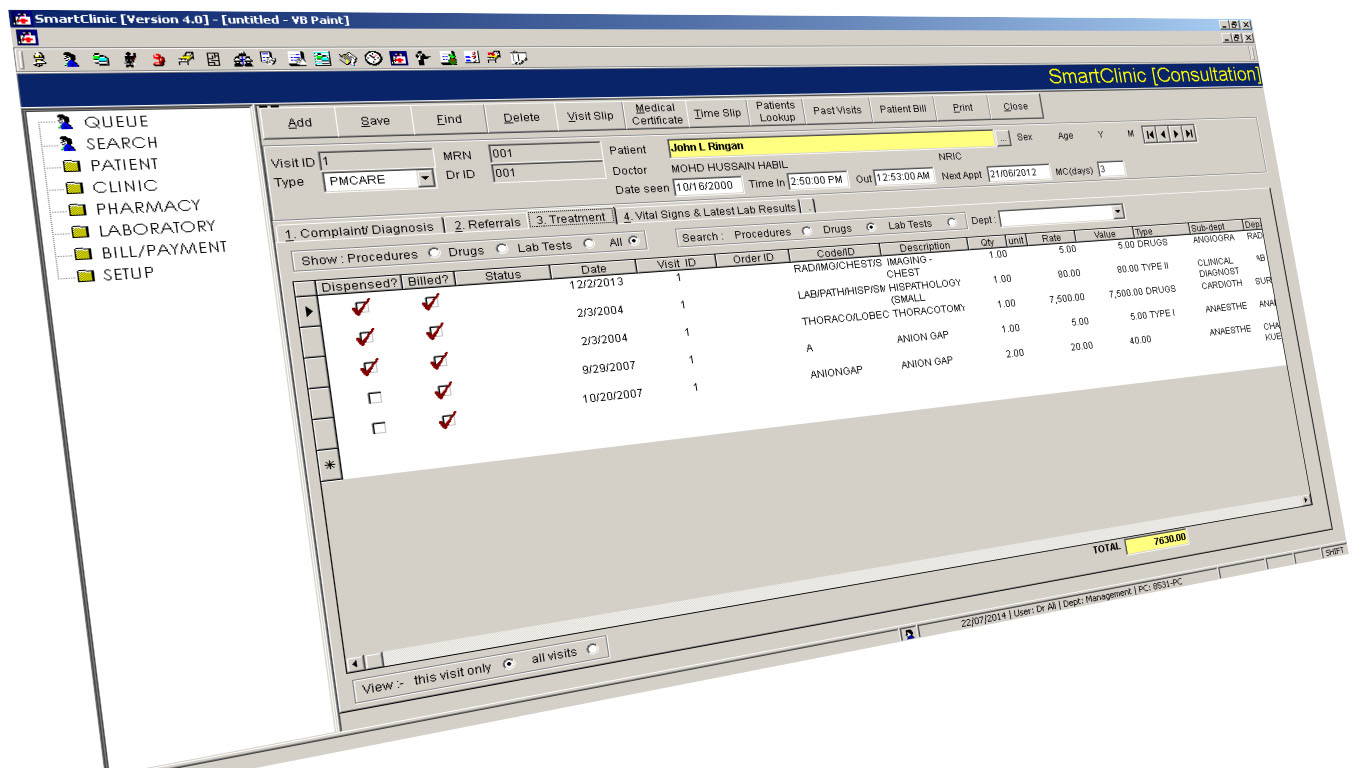Open the Patient Bill
The image size is (1366, 768).
[903, 109]
